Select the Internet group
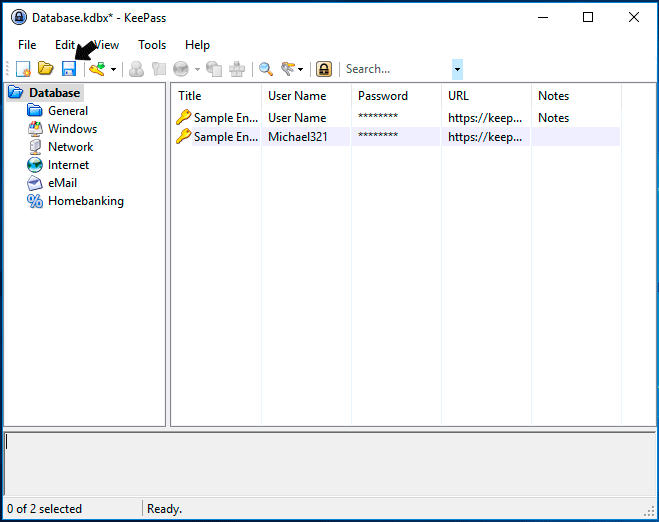Screen dimensions: 659x522 click(x=68, y=165)
